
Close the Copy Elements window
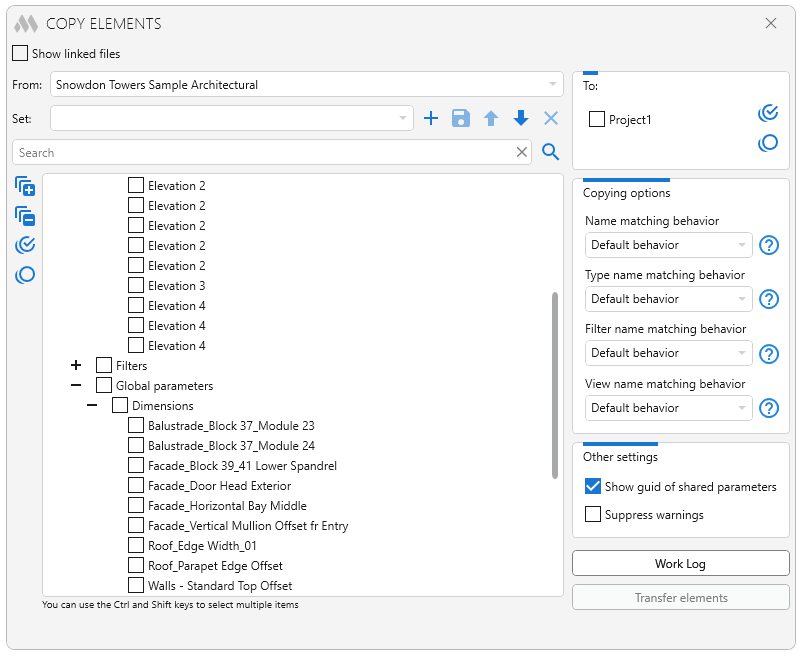point(771,23)
